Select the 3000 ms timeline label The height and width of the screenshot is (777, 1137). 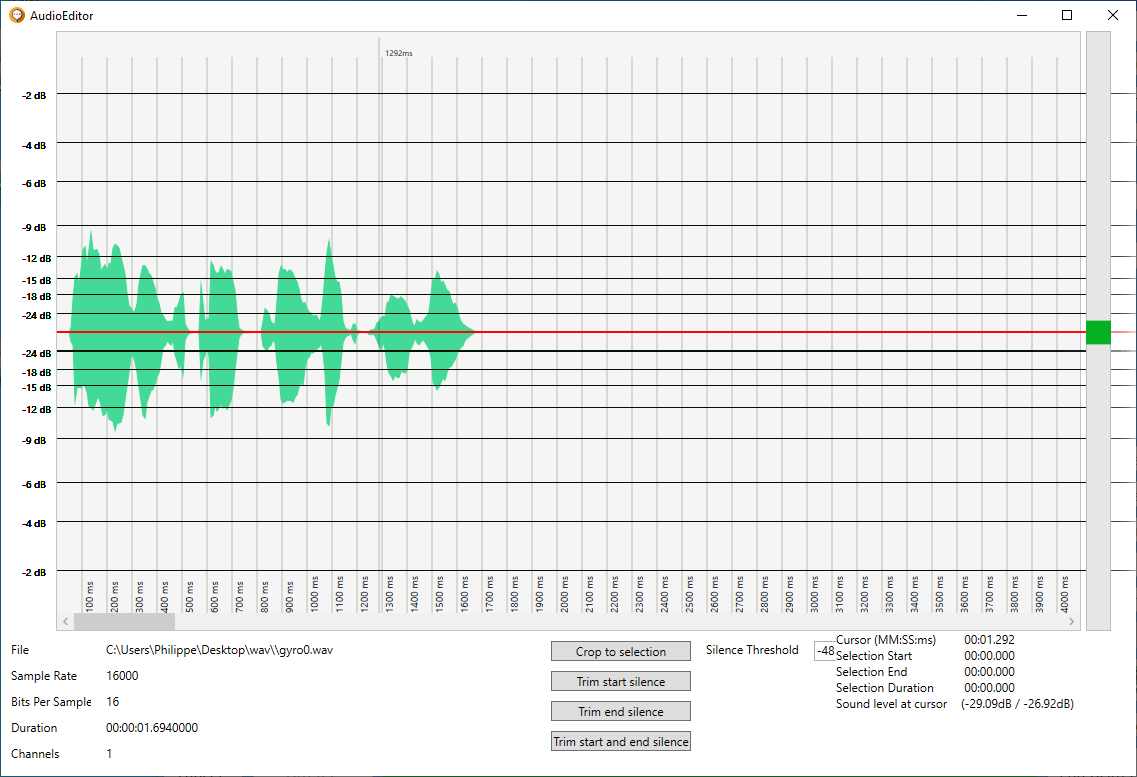pyautogui.click(x=815, y=594)
